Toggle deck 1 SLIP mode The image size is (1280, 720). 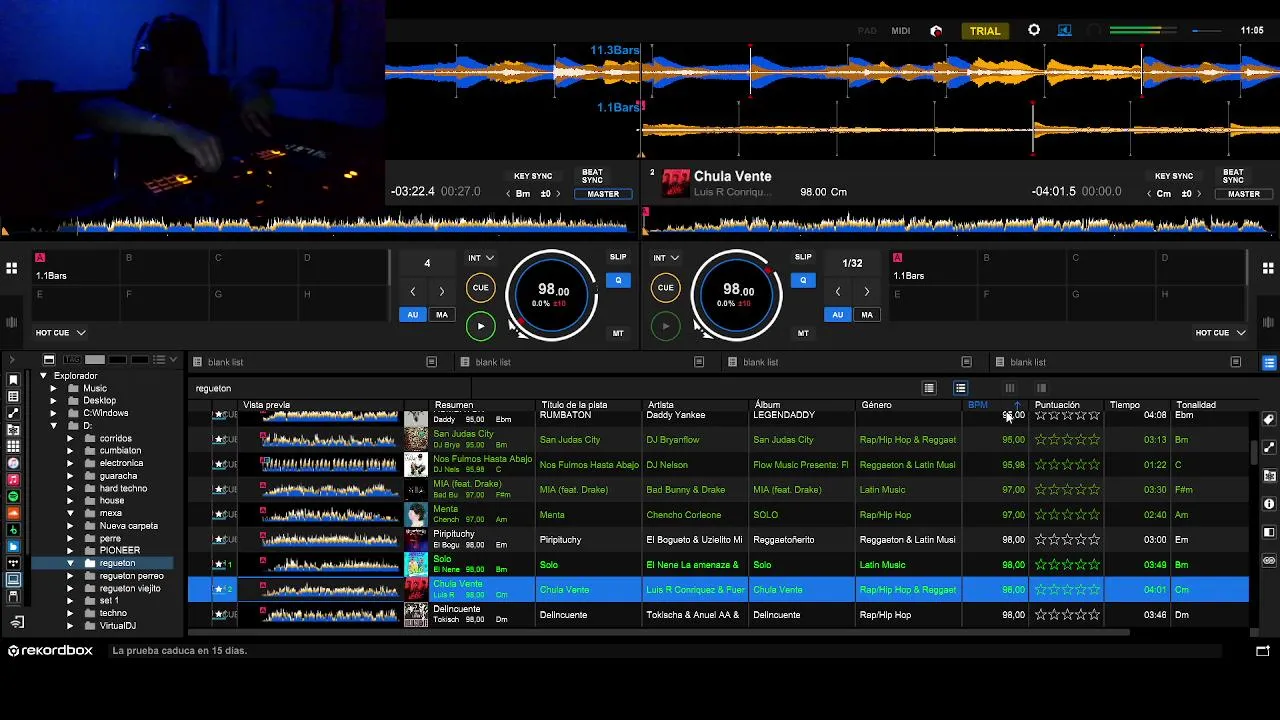click(618, 257)
